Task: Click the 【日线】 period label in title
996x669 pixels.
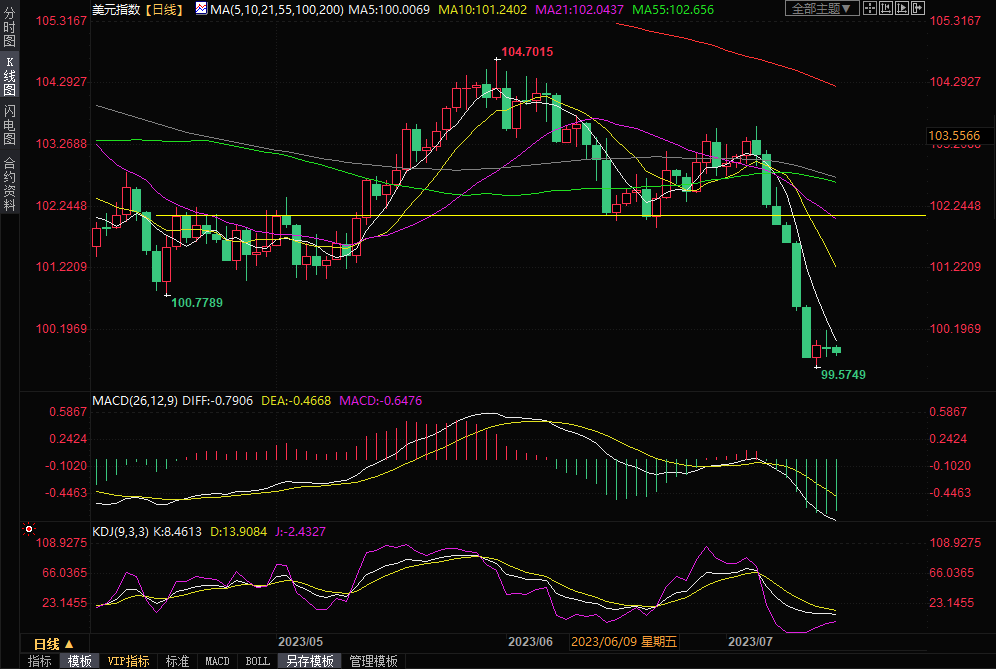Action: tap(162, 9)
